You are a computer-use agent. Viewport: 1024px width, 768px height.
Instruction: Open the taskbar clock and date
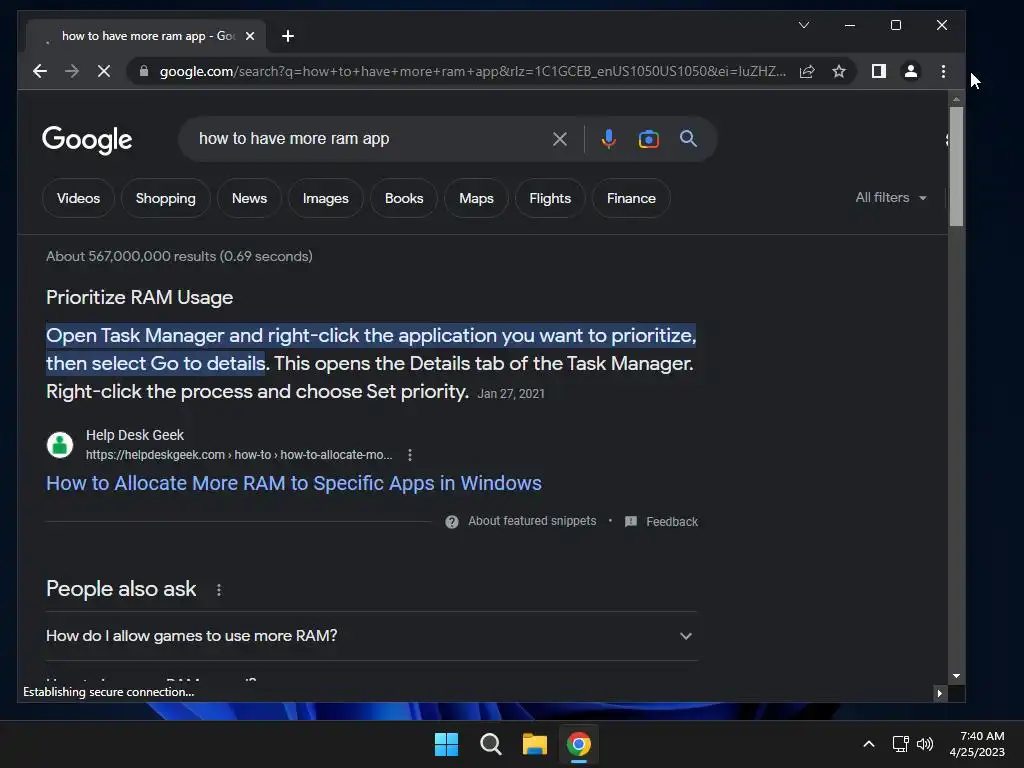point(977,744)
